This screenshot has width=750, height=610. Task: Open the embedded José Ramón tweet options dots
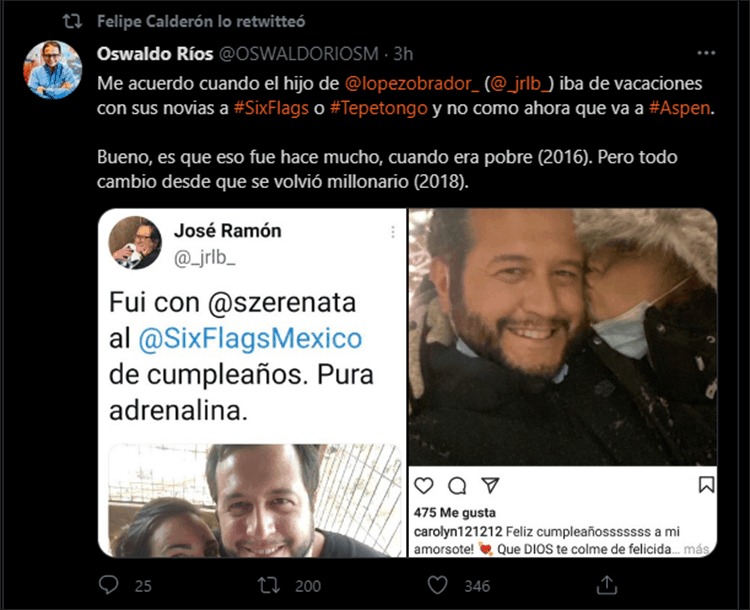(x=393, y=232)
